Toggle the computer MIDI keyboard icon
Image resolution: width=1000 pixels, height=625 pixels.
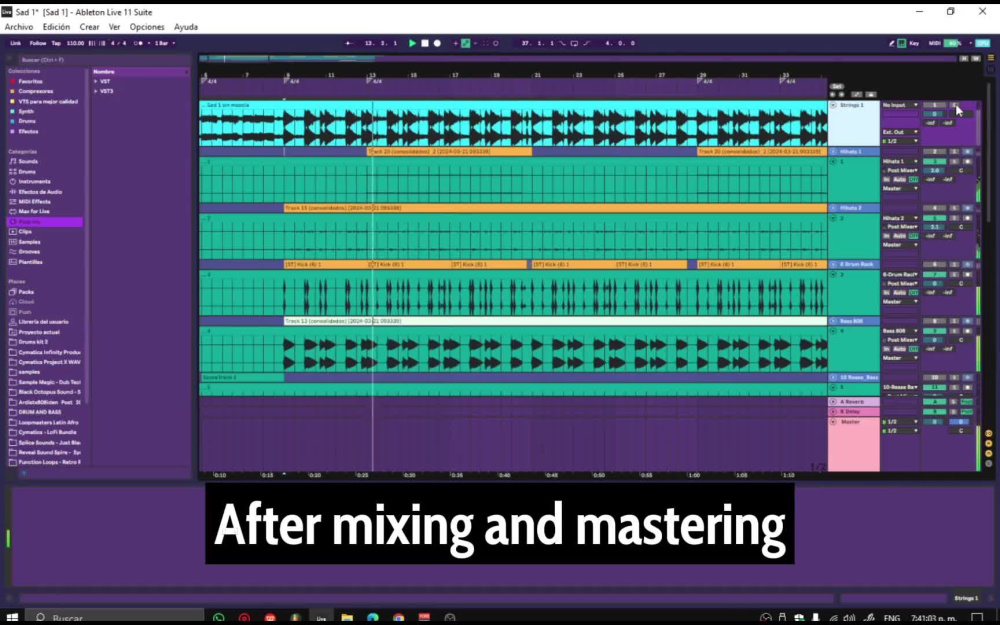pos(902,43)
